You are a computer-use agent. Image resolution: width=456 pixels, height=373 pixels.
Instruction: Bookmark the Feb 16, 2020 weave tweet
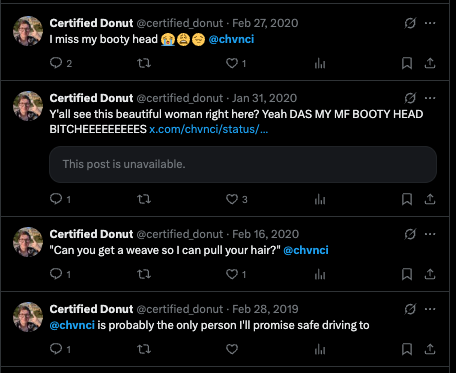click(x=407, y=274)
